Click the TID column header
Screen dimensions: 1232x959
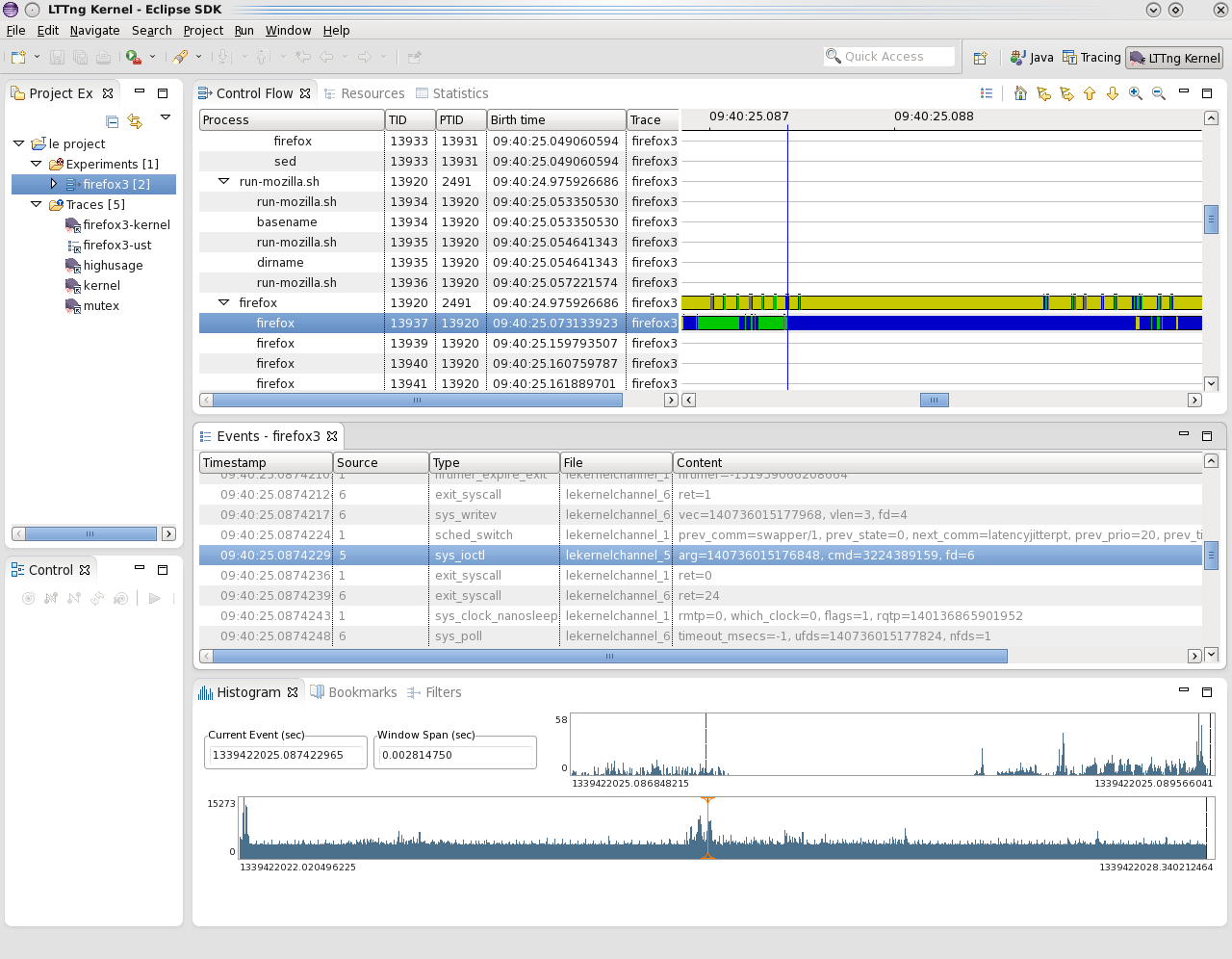pos(410,119)
